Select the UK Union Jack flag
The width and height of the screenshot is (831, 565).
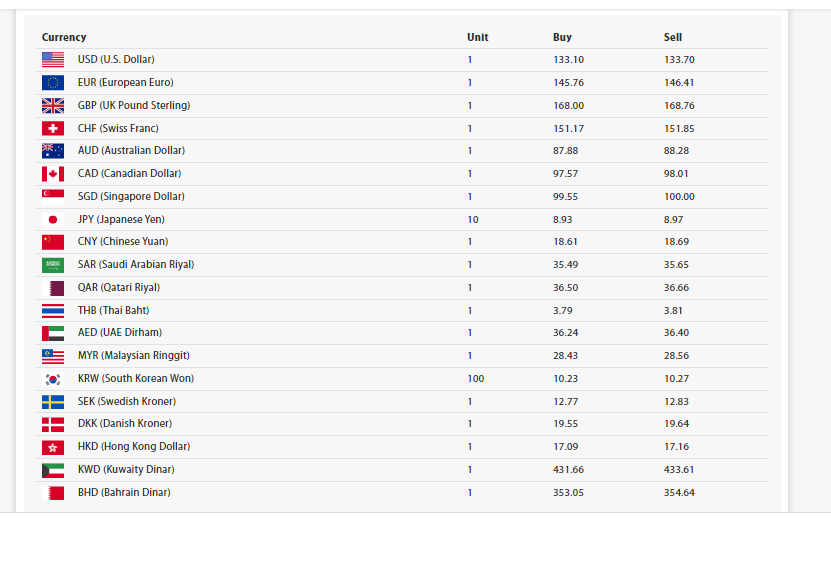pyautogui.click(x=53, y=106)
